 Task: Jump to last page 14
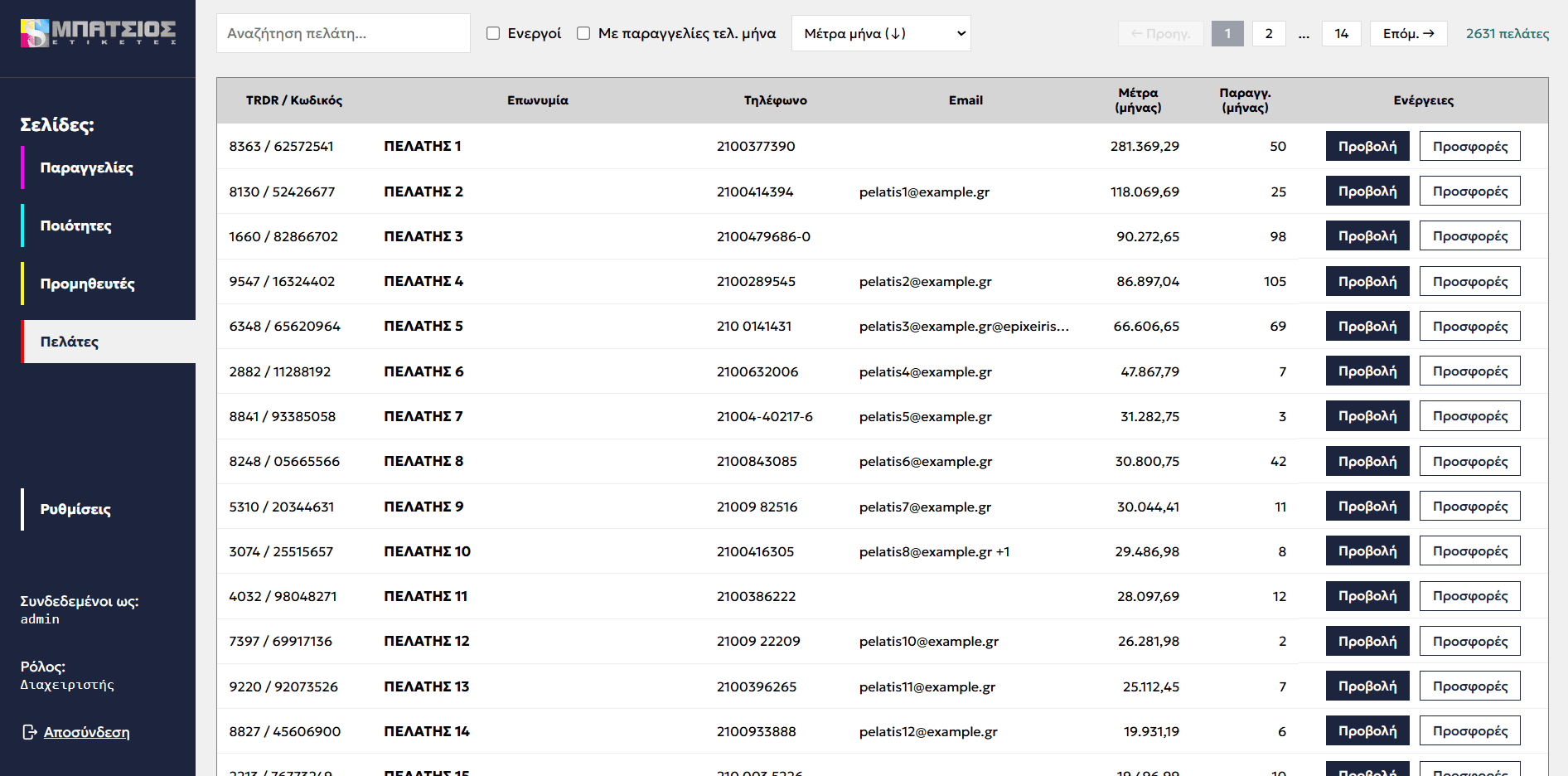1341,33
